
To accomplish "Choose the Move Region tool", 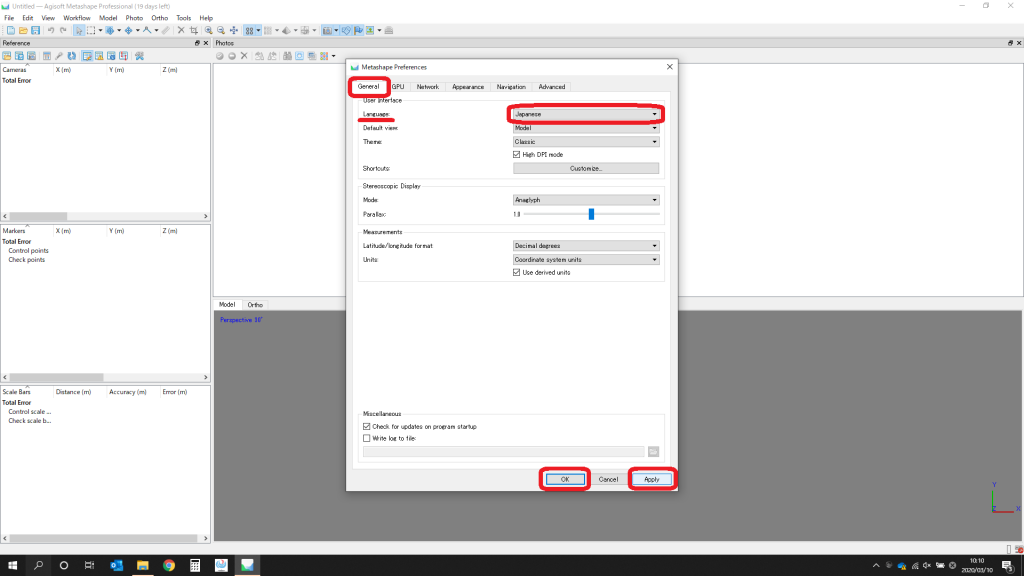I will [x=110, y=30].
